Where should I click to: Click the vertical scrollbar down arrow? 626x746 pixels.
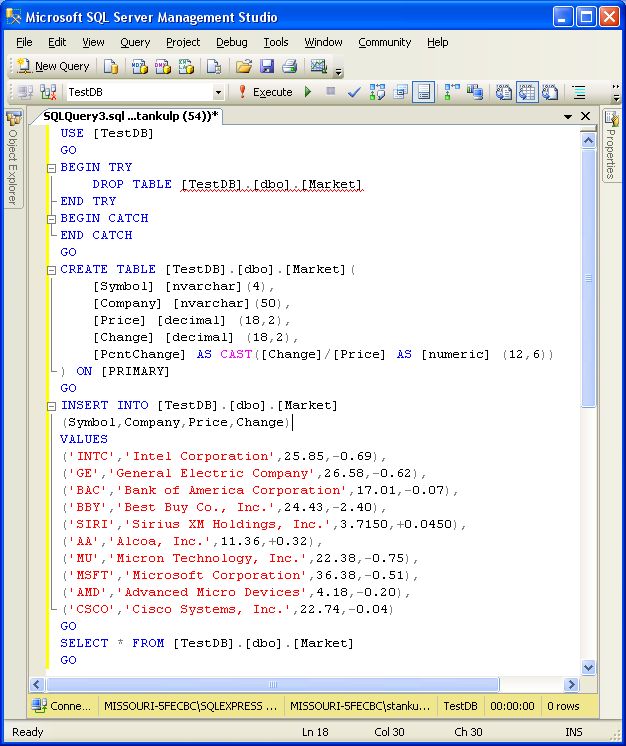click(588, 667)
